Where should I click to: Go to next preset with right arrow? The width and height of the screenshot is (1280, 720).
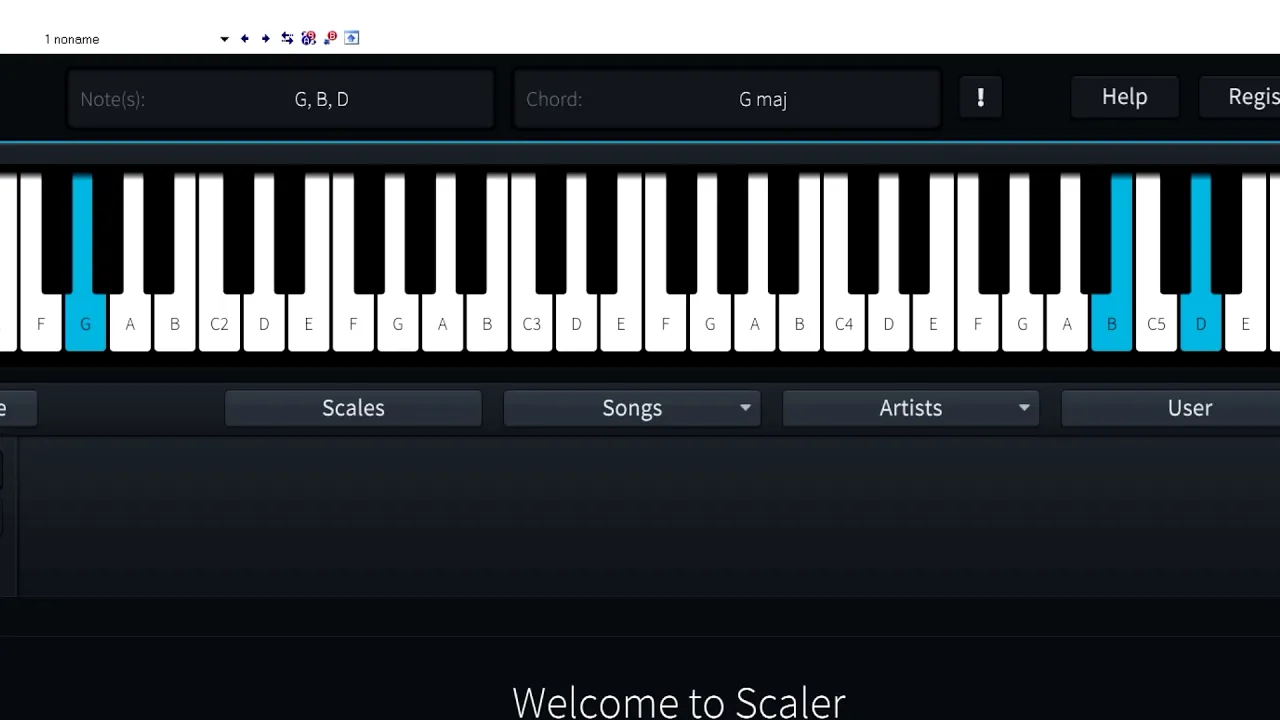point(265,39)
